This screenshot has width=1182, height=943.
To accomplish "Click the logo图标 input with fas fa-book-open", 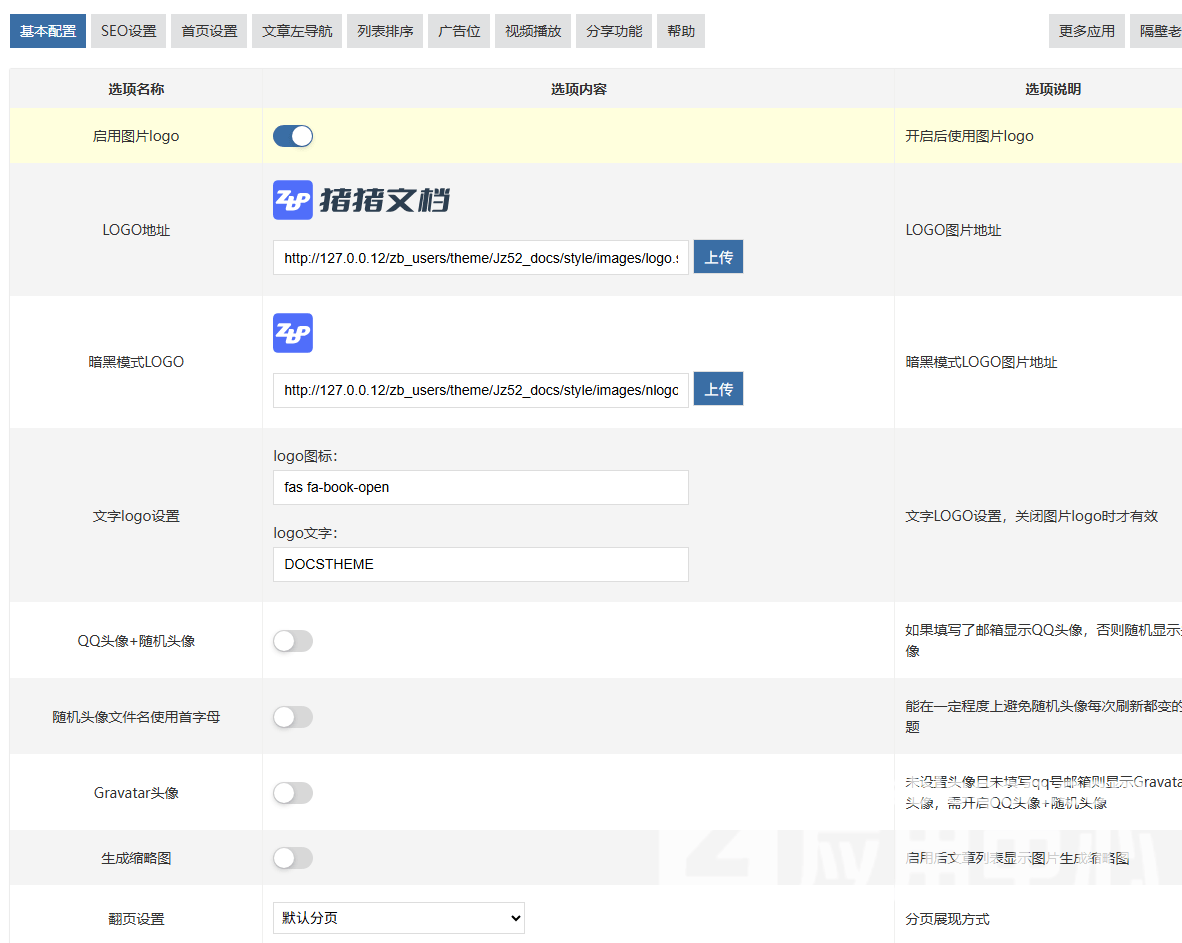I will pos(480,488).
